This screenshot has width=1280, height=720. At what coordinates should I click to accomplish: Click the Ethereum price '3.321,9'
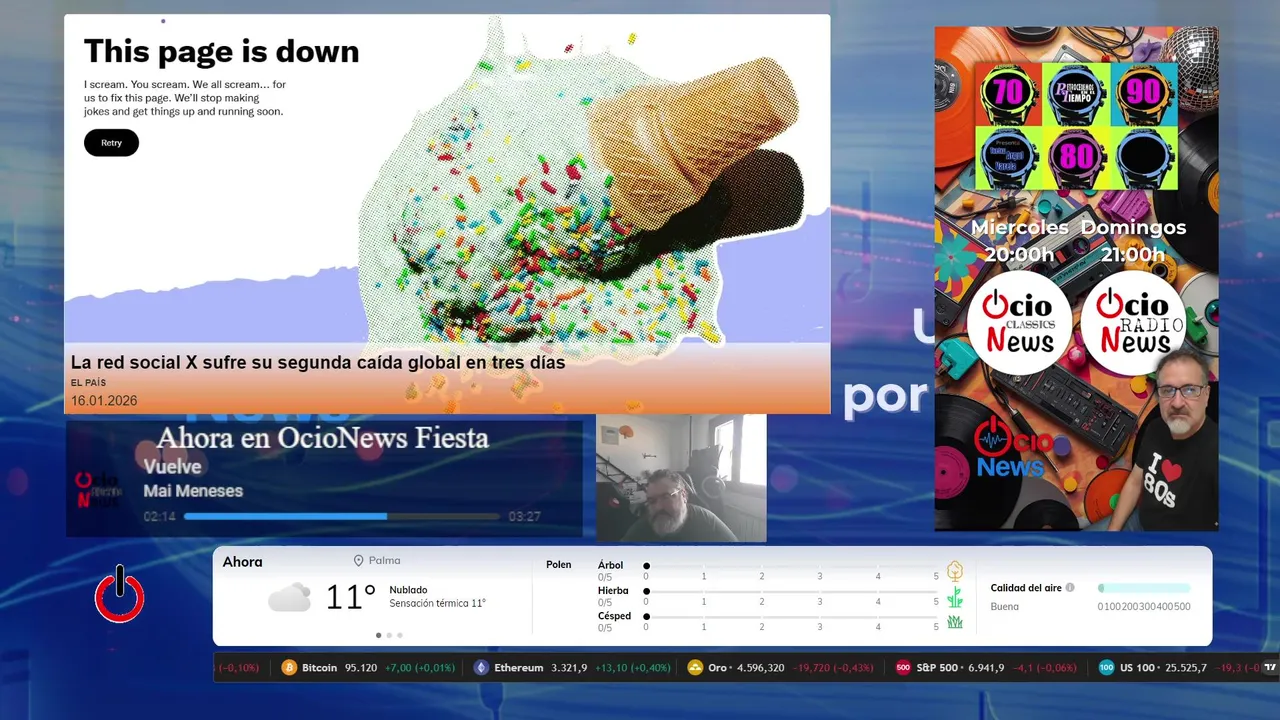click(569, 668)
